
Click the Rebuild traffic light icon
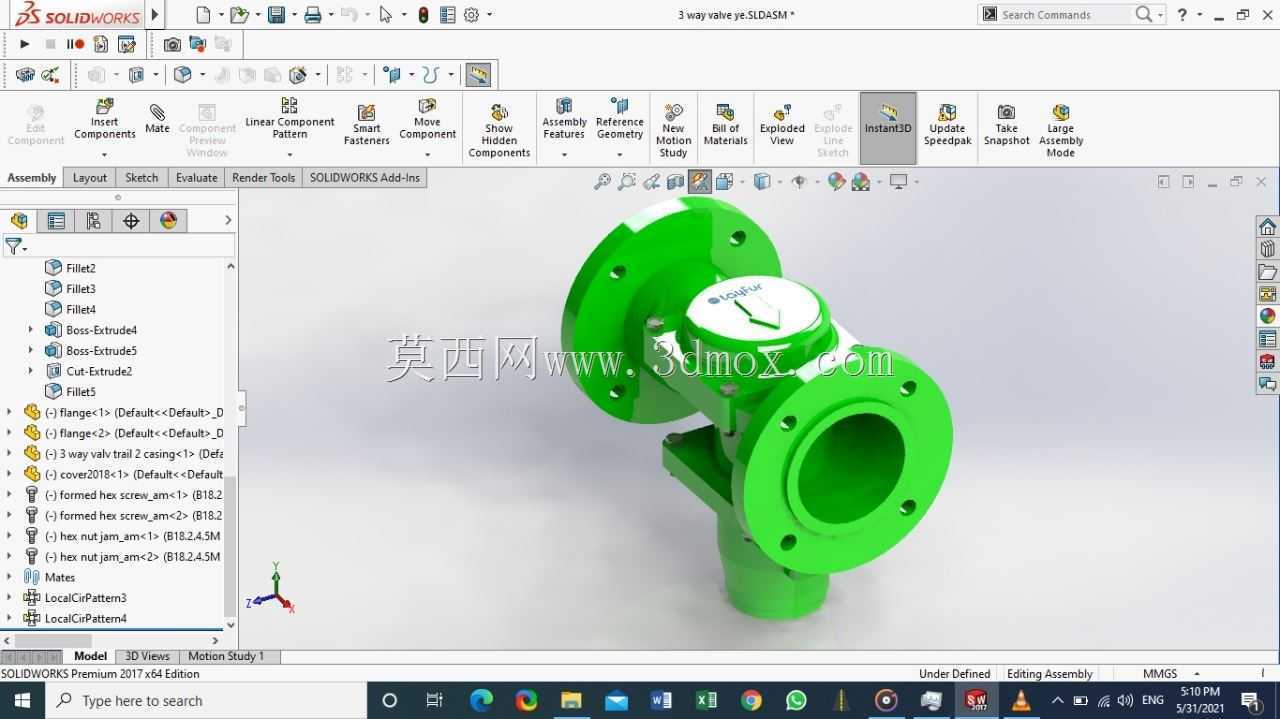point(423,15)
